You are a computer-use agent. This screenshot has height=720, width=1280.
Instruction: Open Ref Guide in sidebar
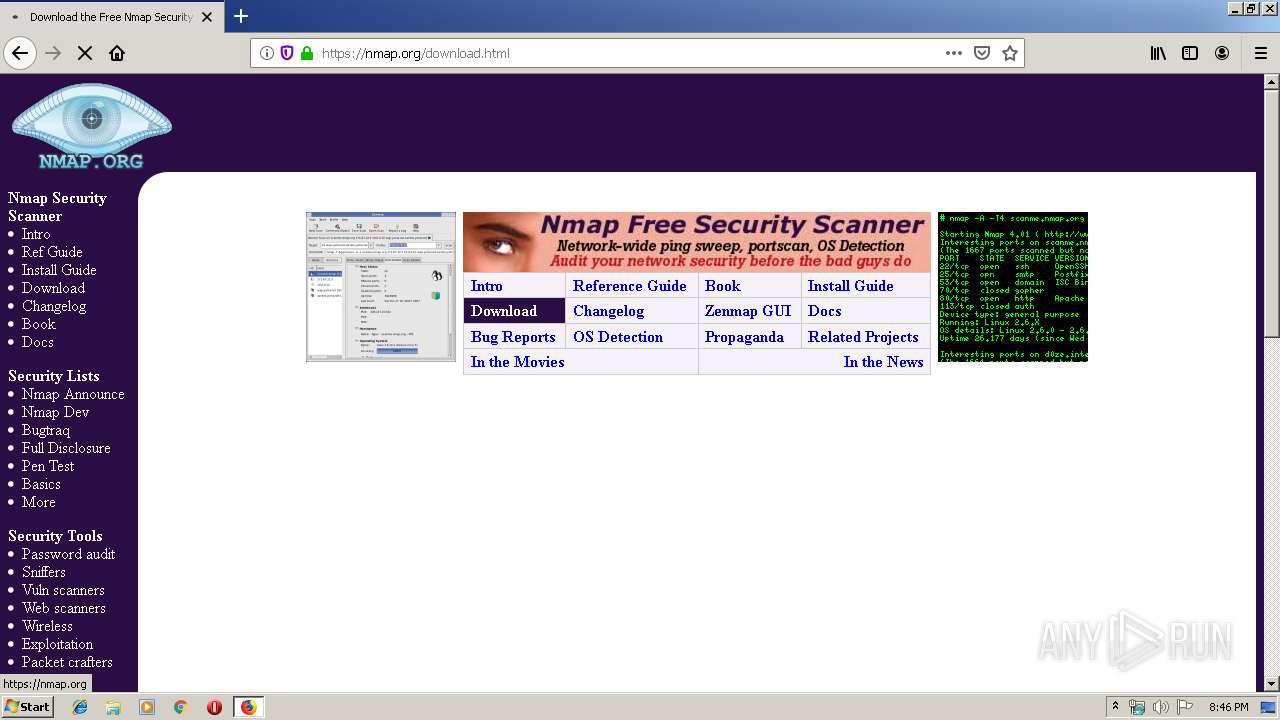click(x=52, y=252)
